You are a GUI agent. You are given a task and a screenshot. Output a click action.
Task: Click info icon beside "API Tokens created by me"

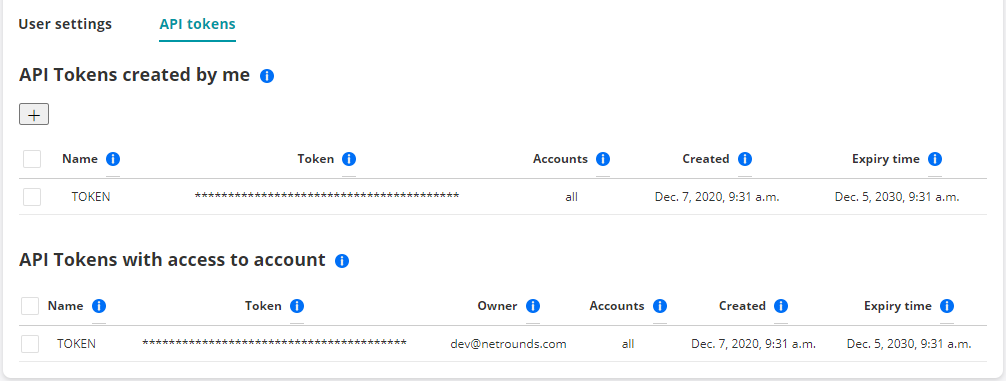tap(267, 76)
